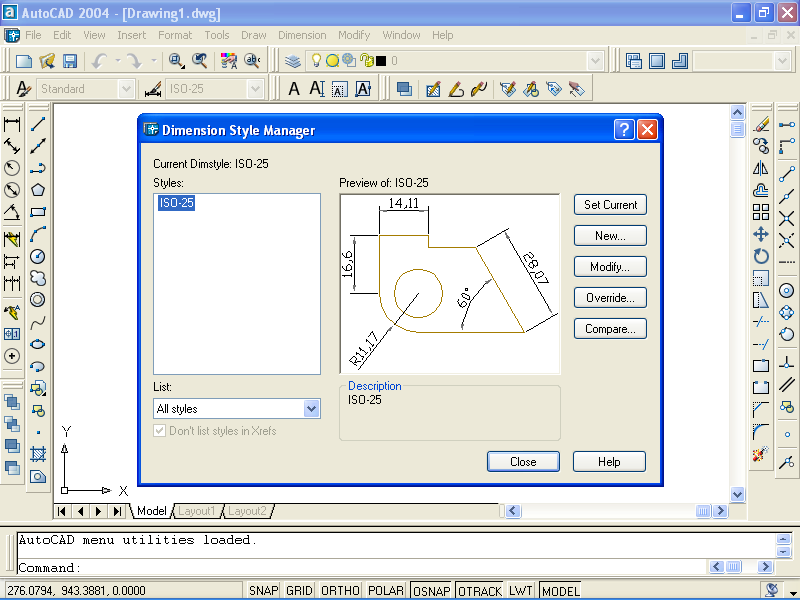Screen dimensions: 800x600
Task: Select the Multiline Text A icon
Action: click(x=294, y=89)
